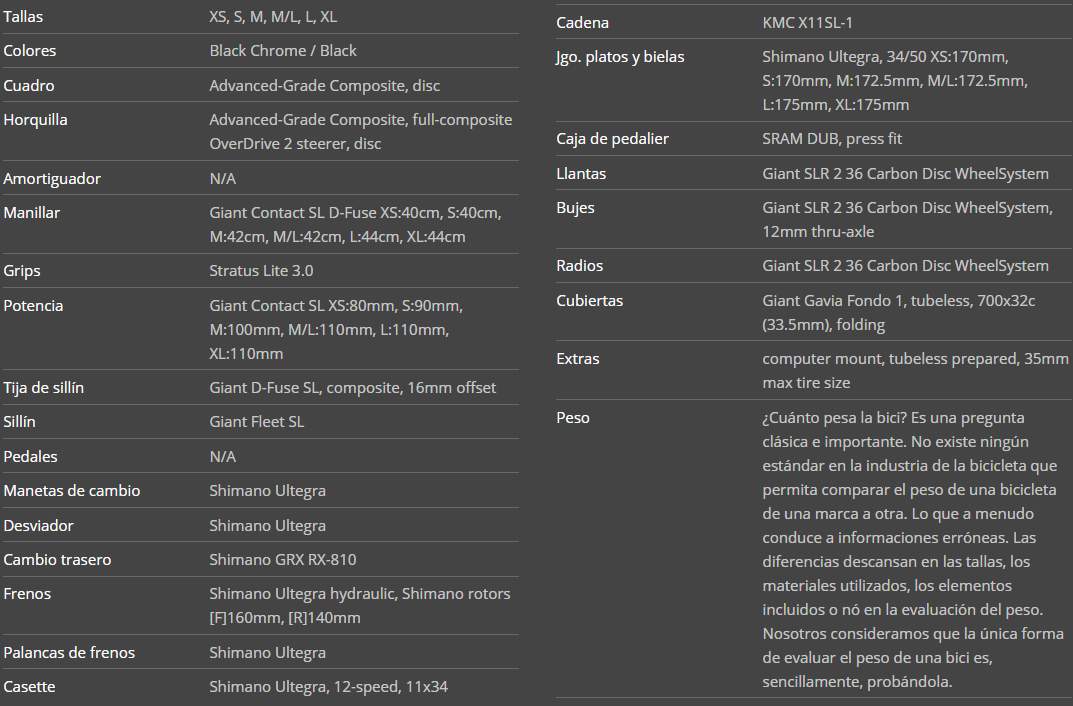1073x706 pixels.
Task: Click the 'Horquilla' row label
Action: click(x=36, y=120)
